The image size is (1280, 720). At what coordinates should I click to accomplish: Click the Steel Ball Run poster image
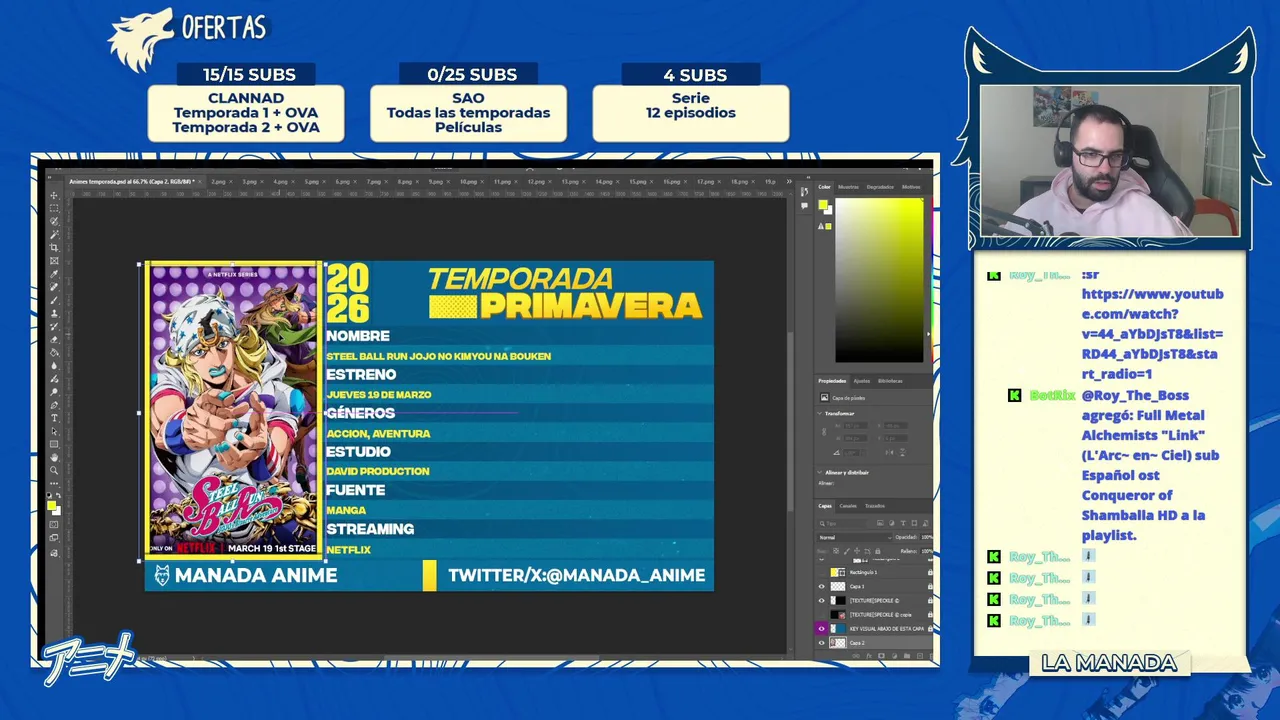234,410
